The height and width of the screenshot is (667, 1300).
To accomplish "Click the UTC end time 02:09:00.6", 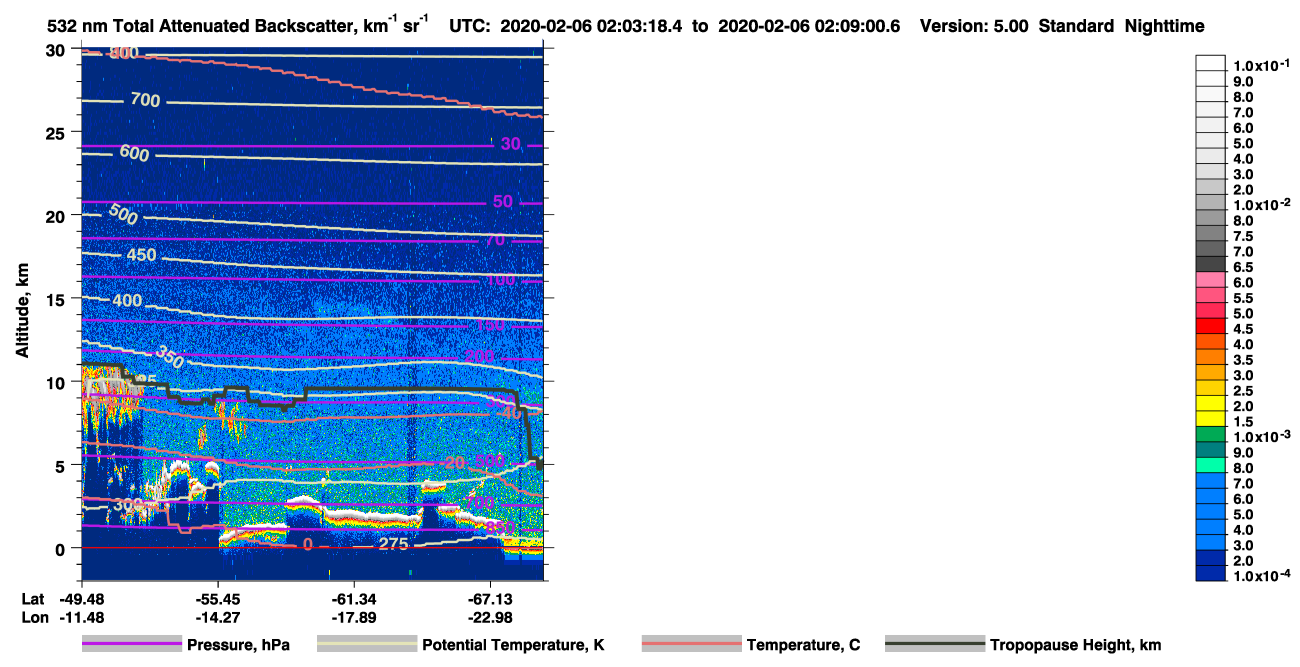I will 859,27.
